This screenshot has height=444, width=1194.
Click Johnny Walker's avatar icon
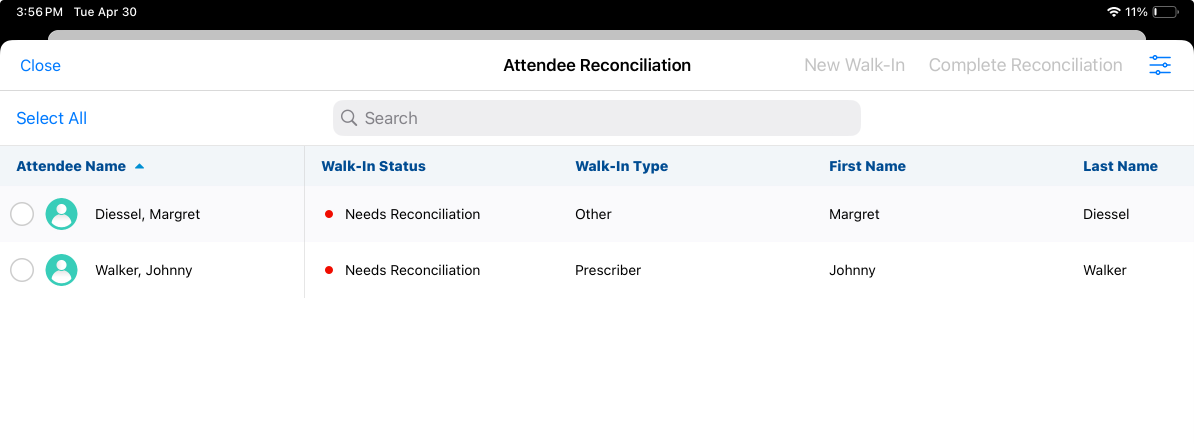[x=62, y=270]
